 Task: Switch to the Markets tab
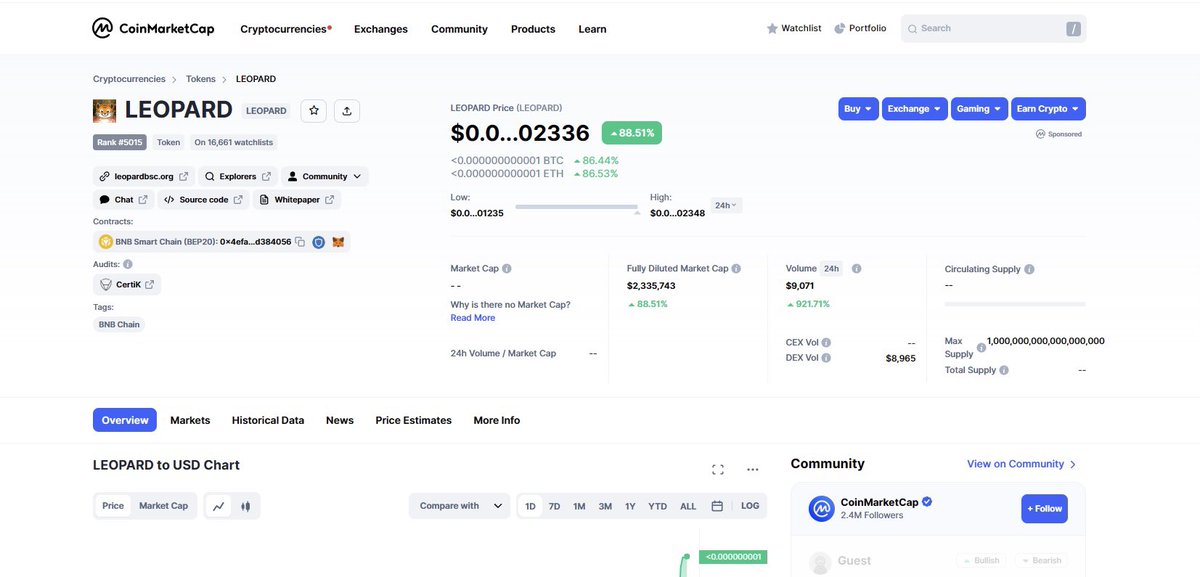[190, 420]
